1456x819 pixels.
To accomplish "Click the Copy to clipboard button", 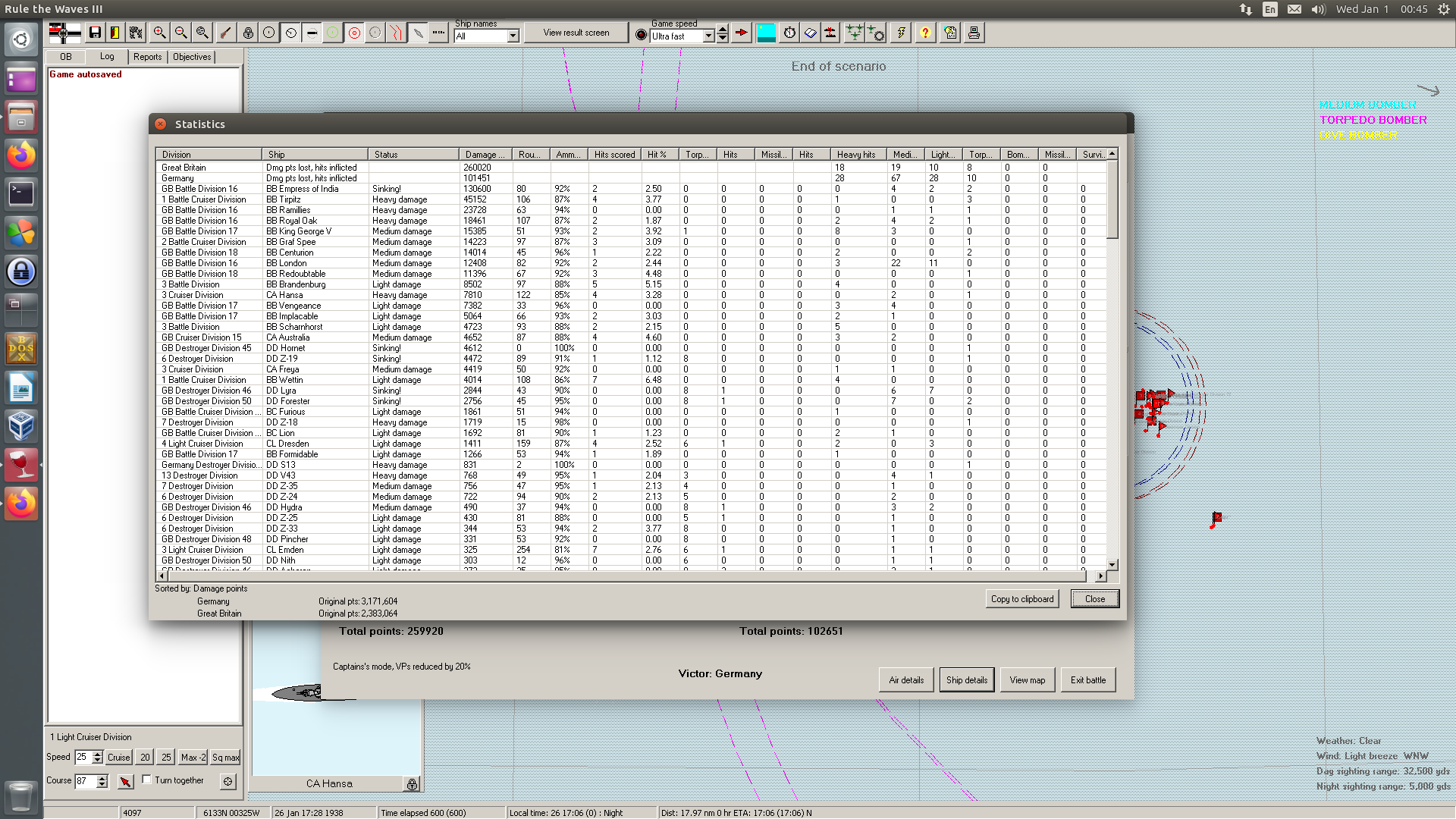I will coord(1021,599).
